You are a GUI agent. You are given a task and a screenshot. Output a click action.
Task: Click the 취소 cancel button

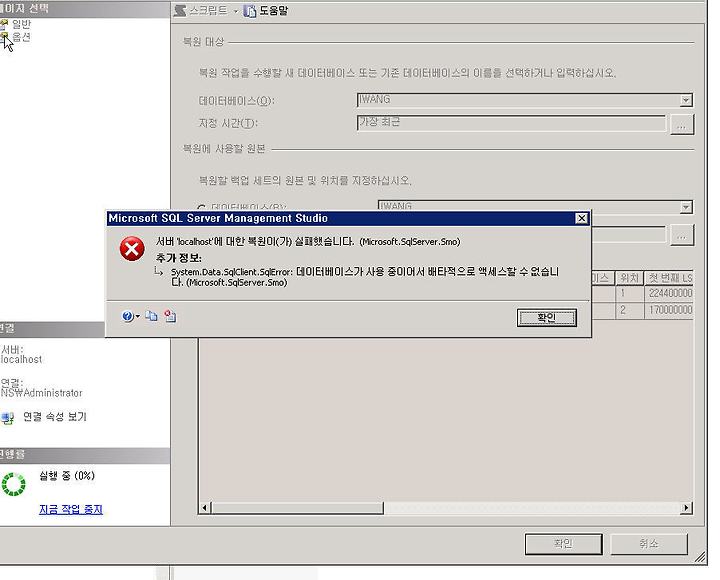649,544
